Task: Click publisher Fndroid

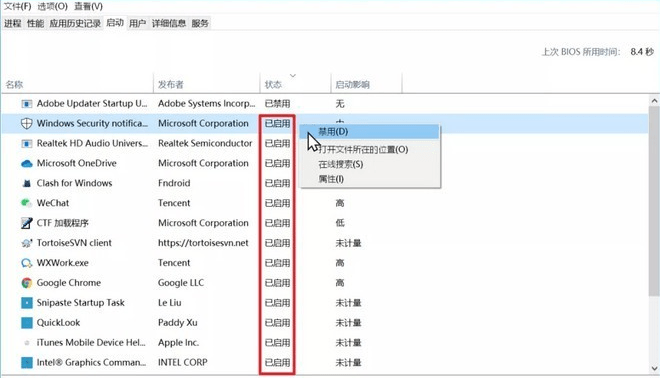Action: coord(174,183)
